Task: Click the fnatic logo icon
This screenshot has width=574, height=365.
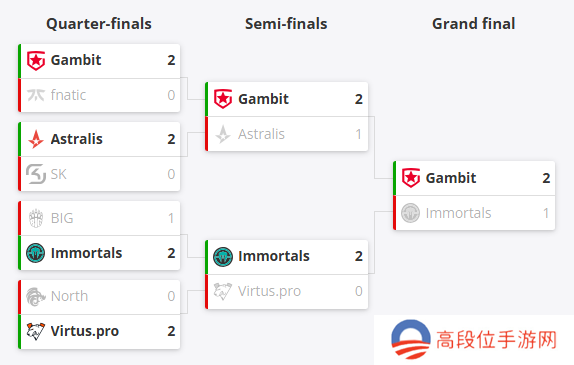Action: pyautogui.click(x=36, y=95)
